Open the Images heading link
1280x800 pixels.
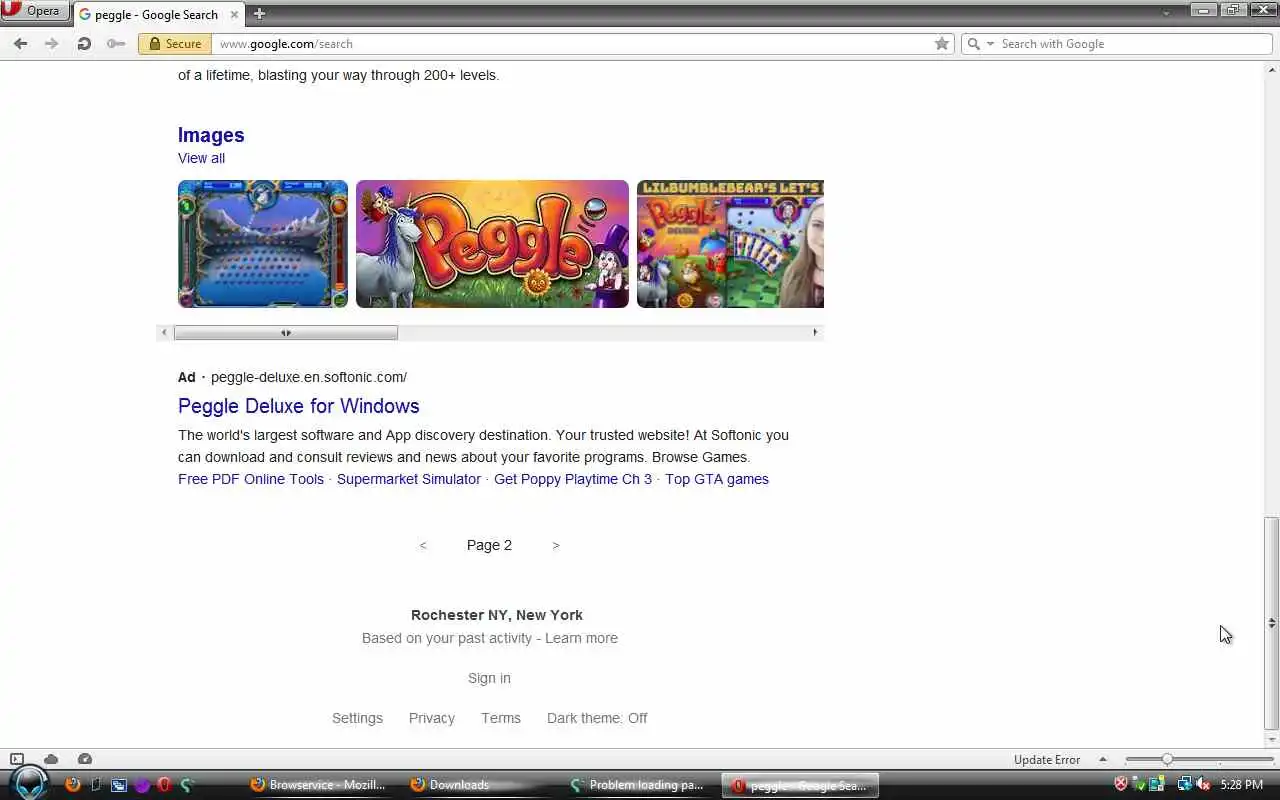[211, 135]
